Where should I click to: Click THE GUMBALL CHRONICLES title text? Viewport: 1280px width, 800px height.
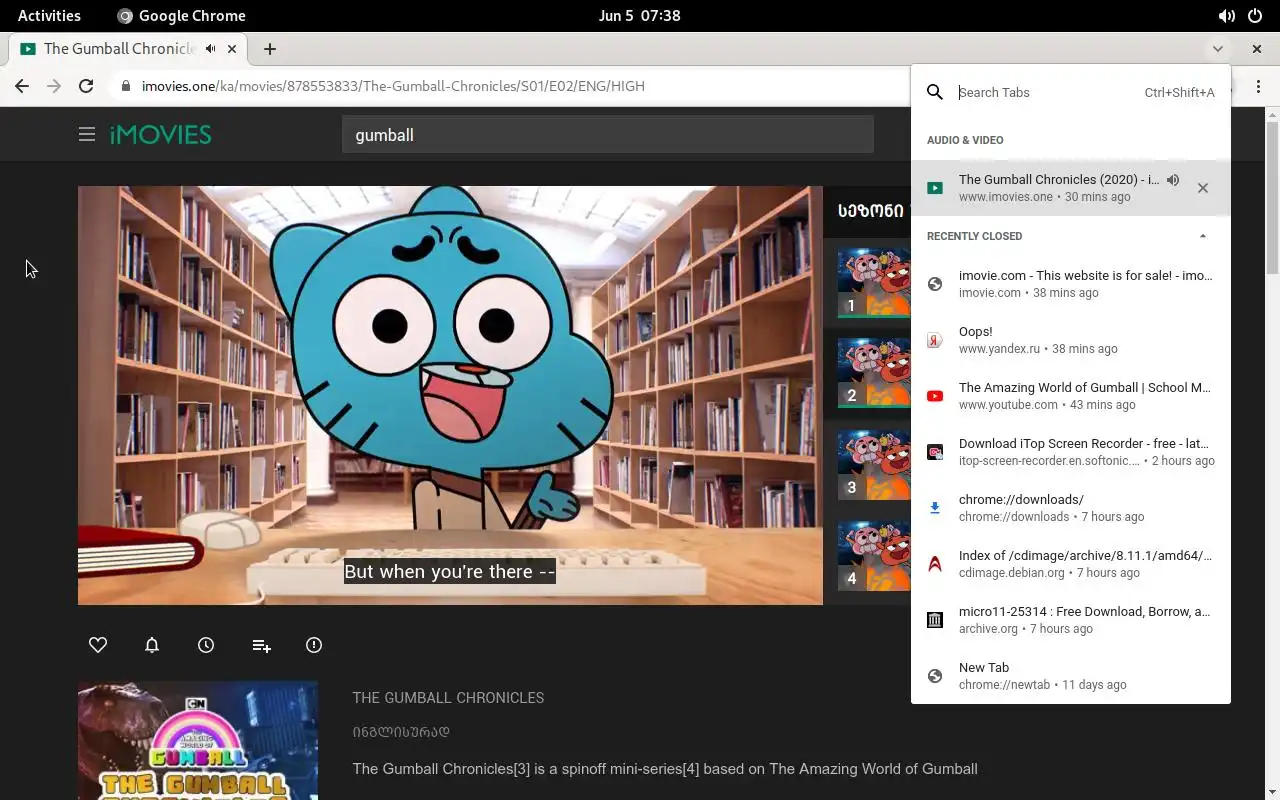point(448,698)
